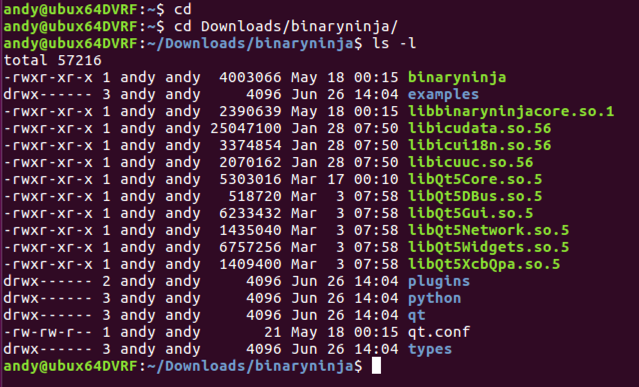Click the 'ls -l' command text
This screenshot has height=387, width=639.
coord(394,43)
